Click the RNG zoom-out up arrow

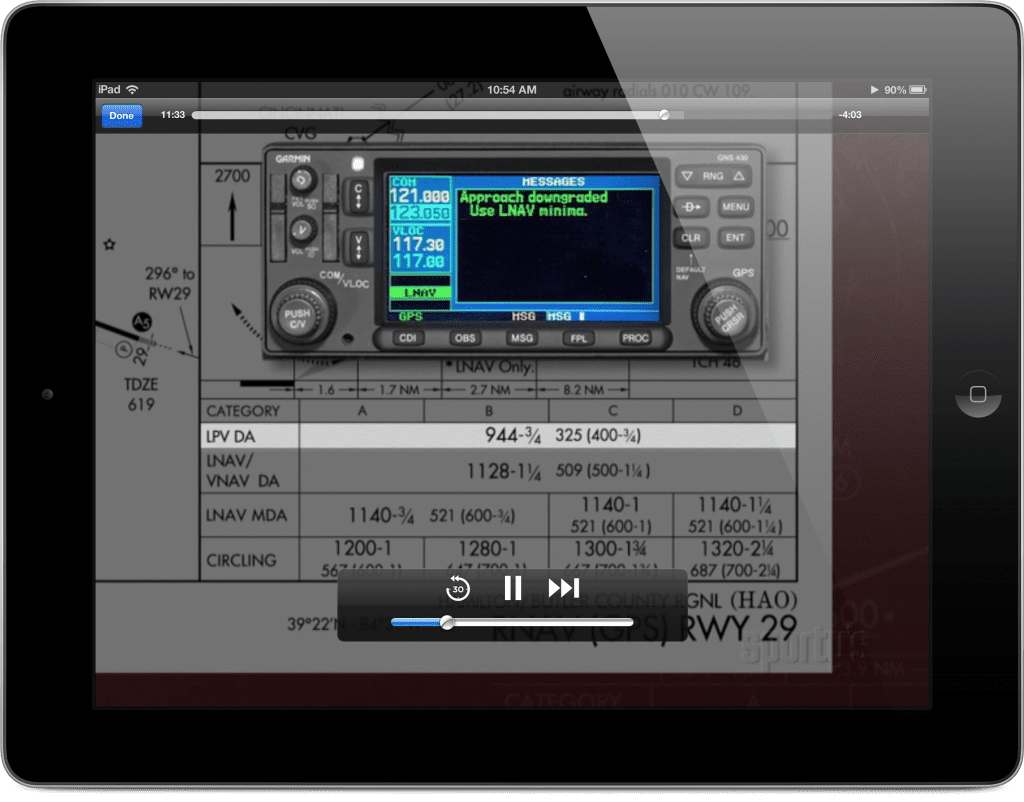tap(739, 176)
